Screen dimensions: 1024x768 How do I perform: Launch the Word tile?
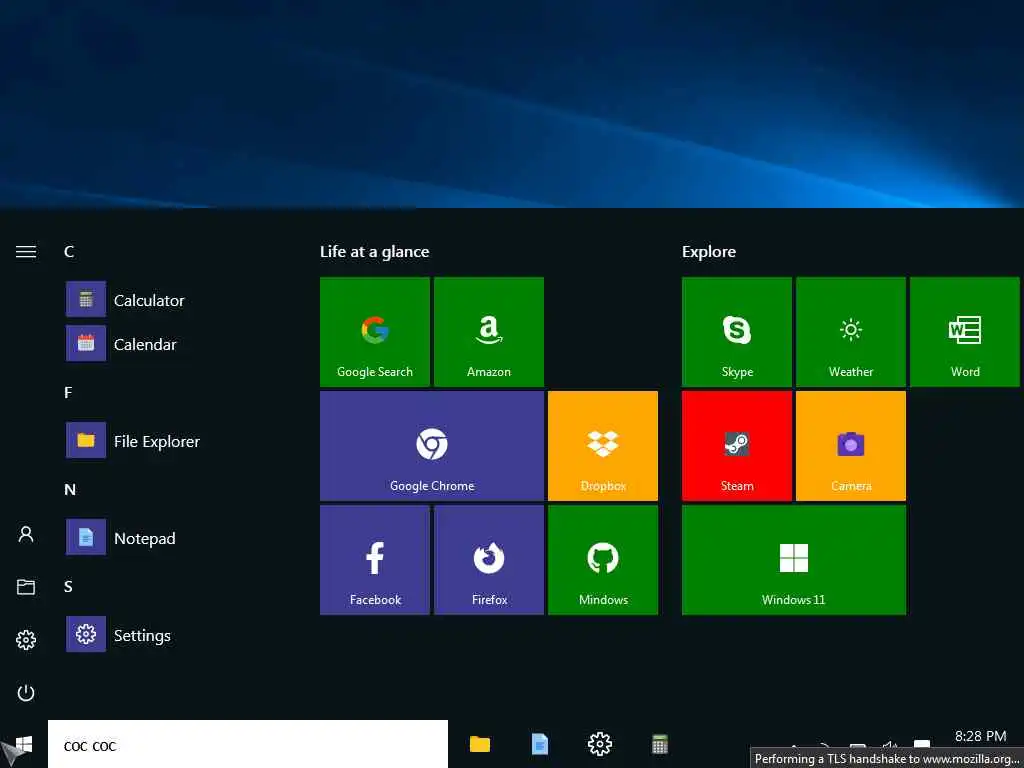[965, 332]
